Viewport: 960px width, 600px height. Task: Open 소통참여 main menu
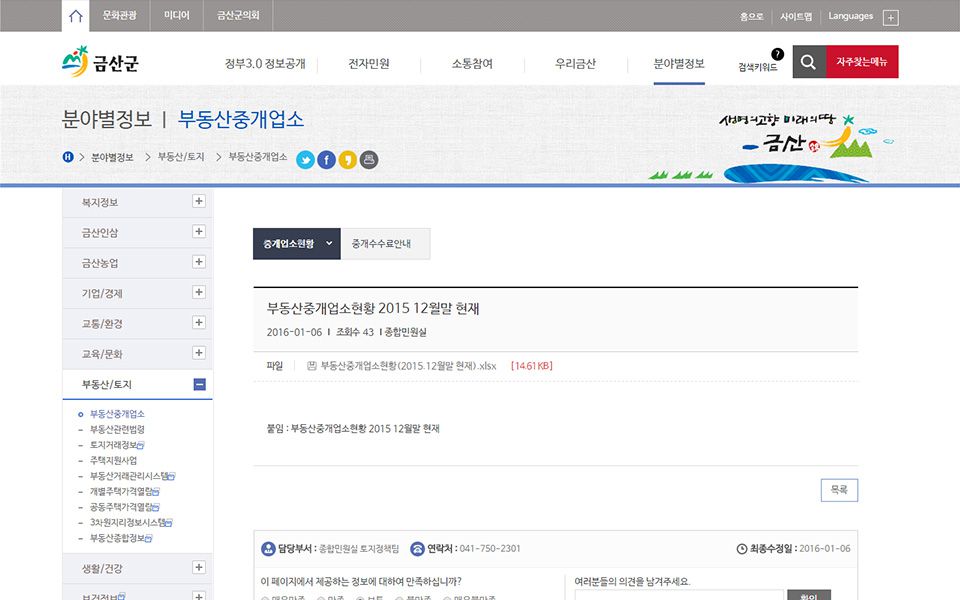(472, 64)
